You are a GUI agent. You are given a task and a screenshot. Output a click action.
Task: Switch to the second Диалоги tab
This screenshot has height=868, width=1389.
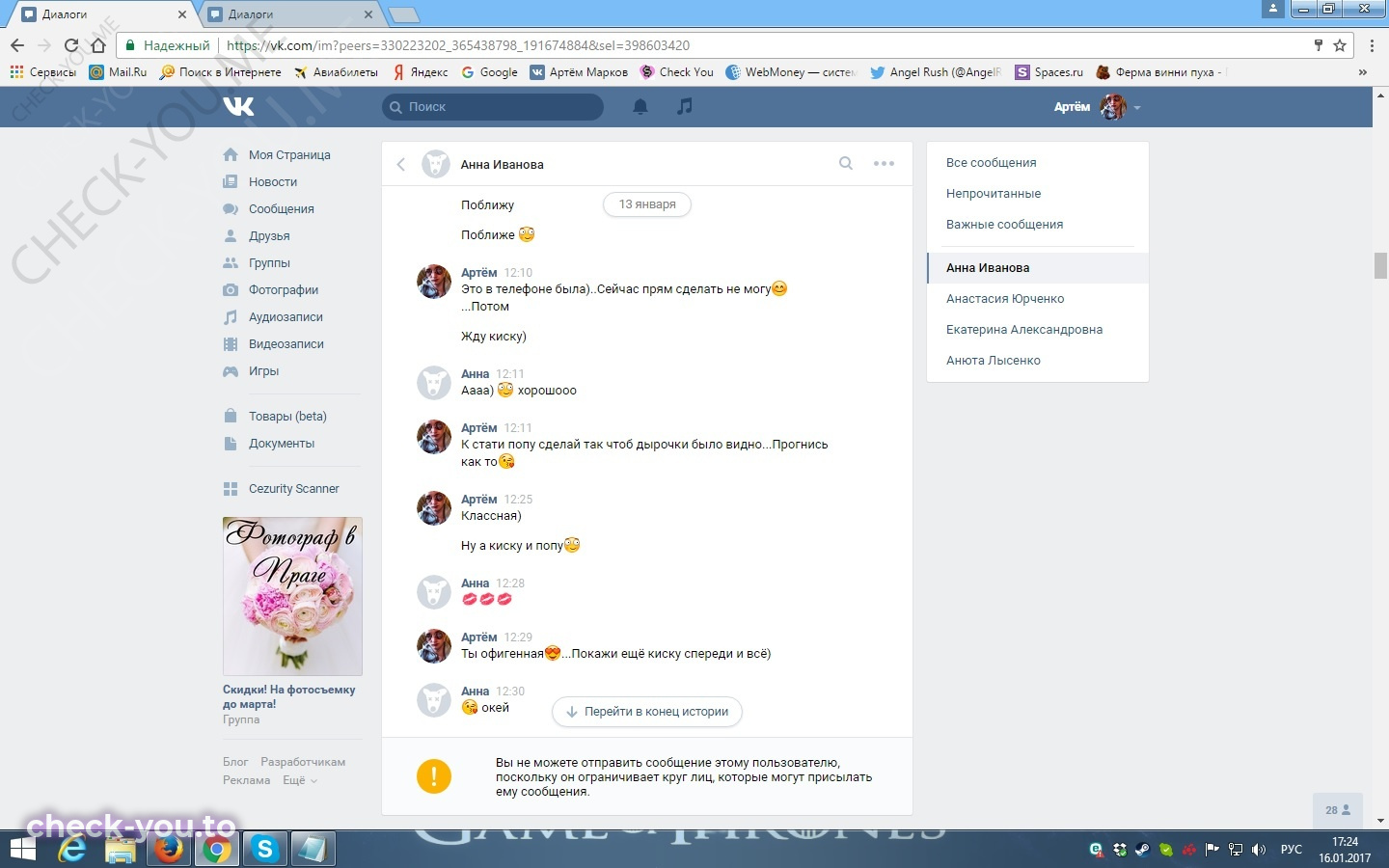tap(289, 14)
